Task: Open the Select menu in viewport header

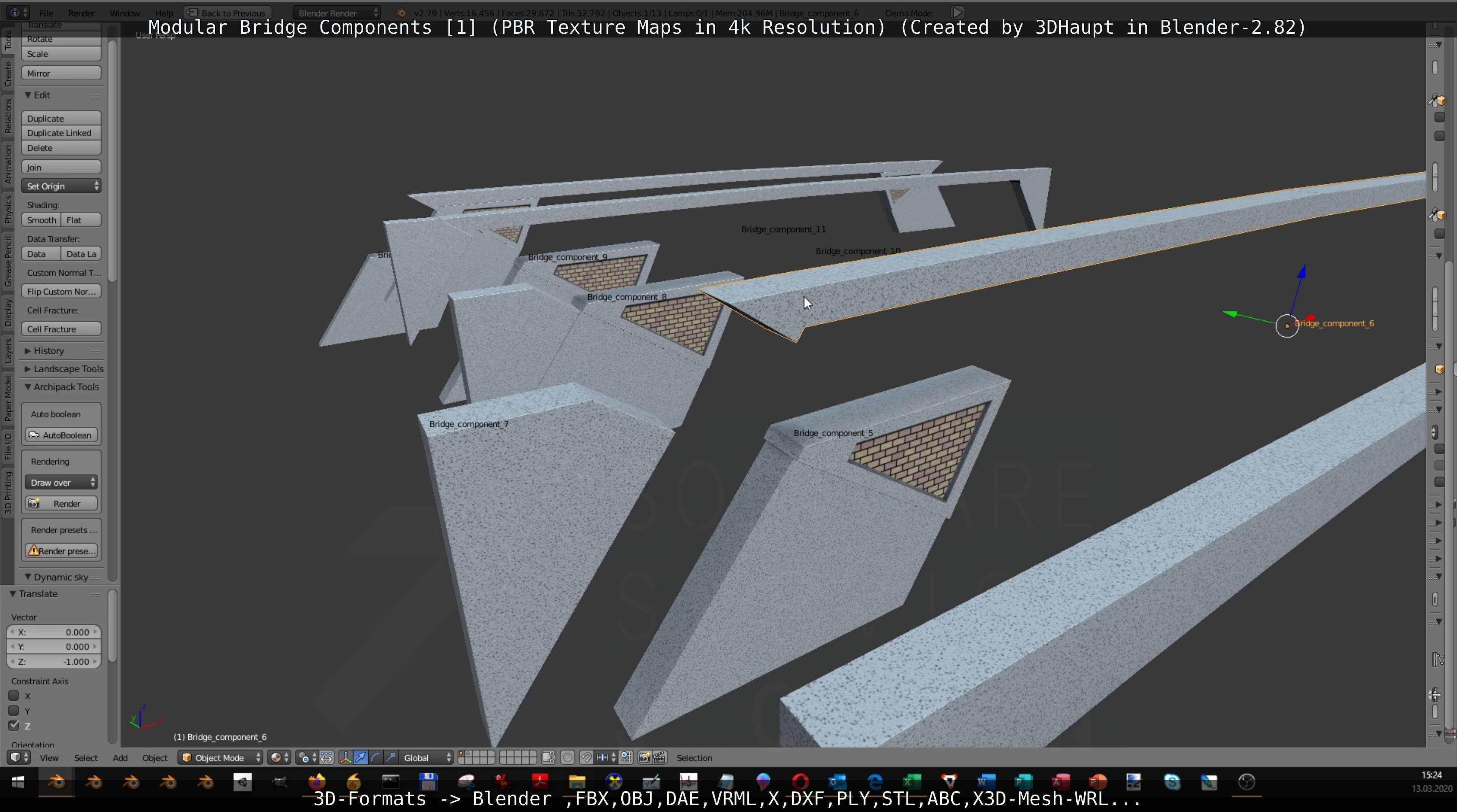Action: (86, 758)
